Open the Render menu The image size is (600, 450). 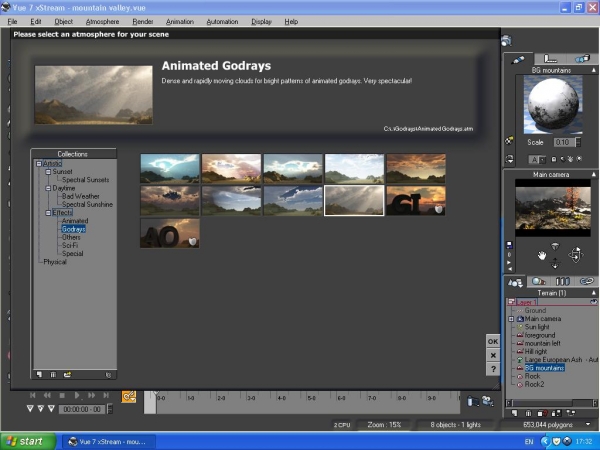point(143,21)
